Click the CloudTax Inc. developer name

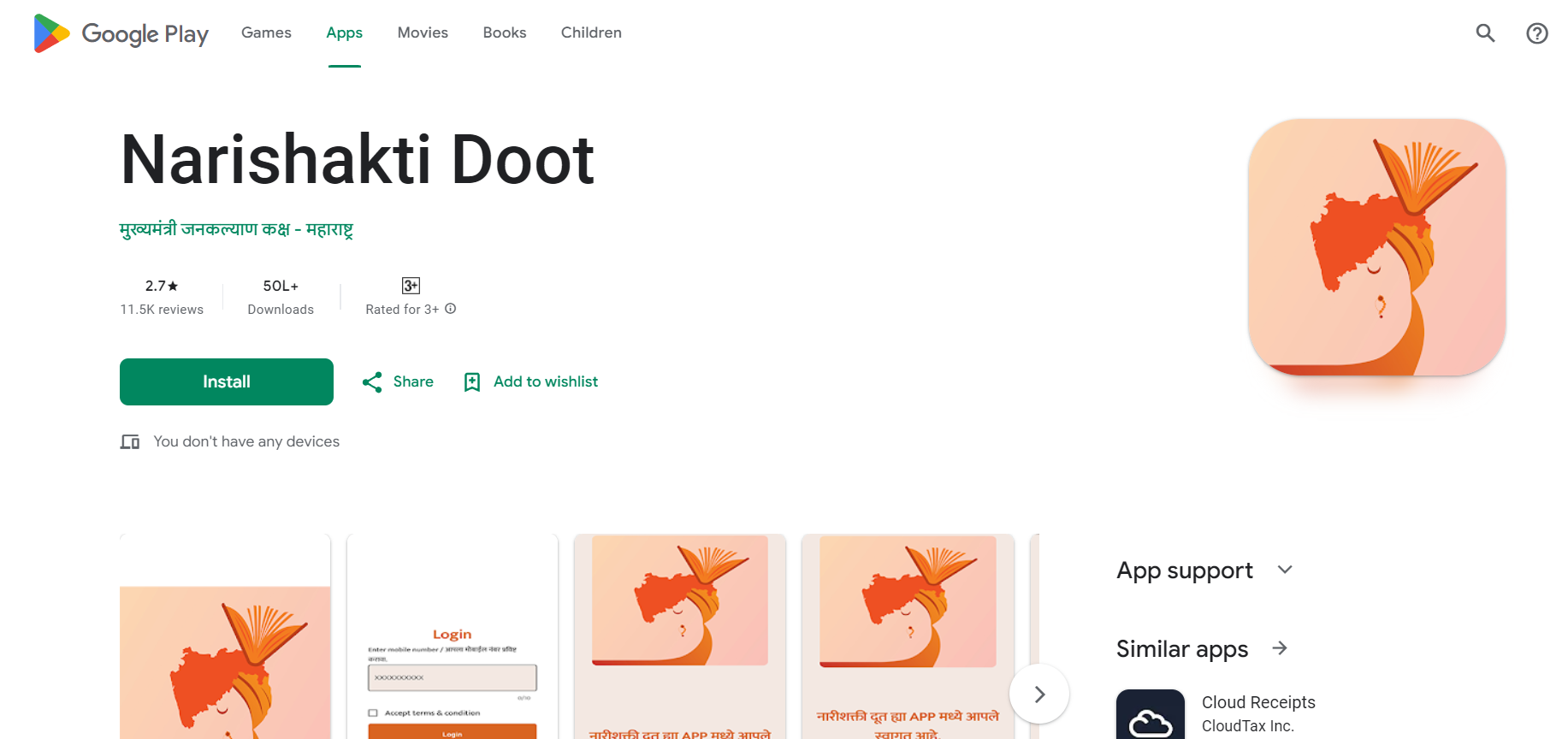click(x=1248, y=726)
